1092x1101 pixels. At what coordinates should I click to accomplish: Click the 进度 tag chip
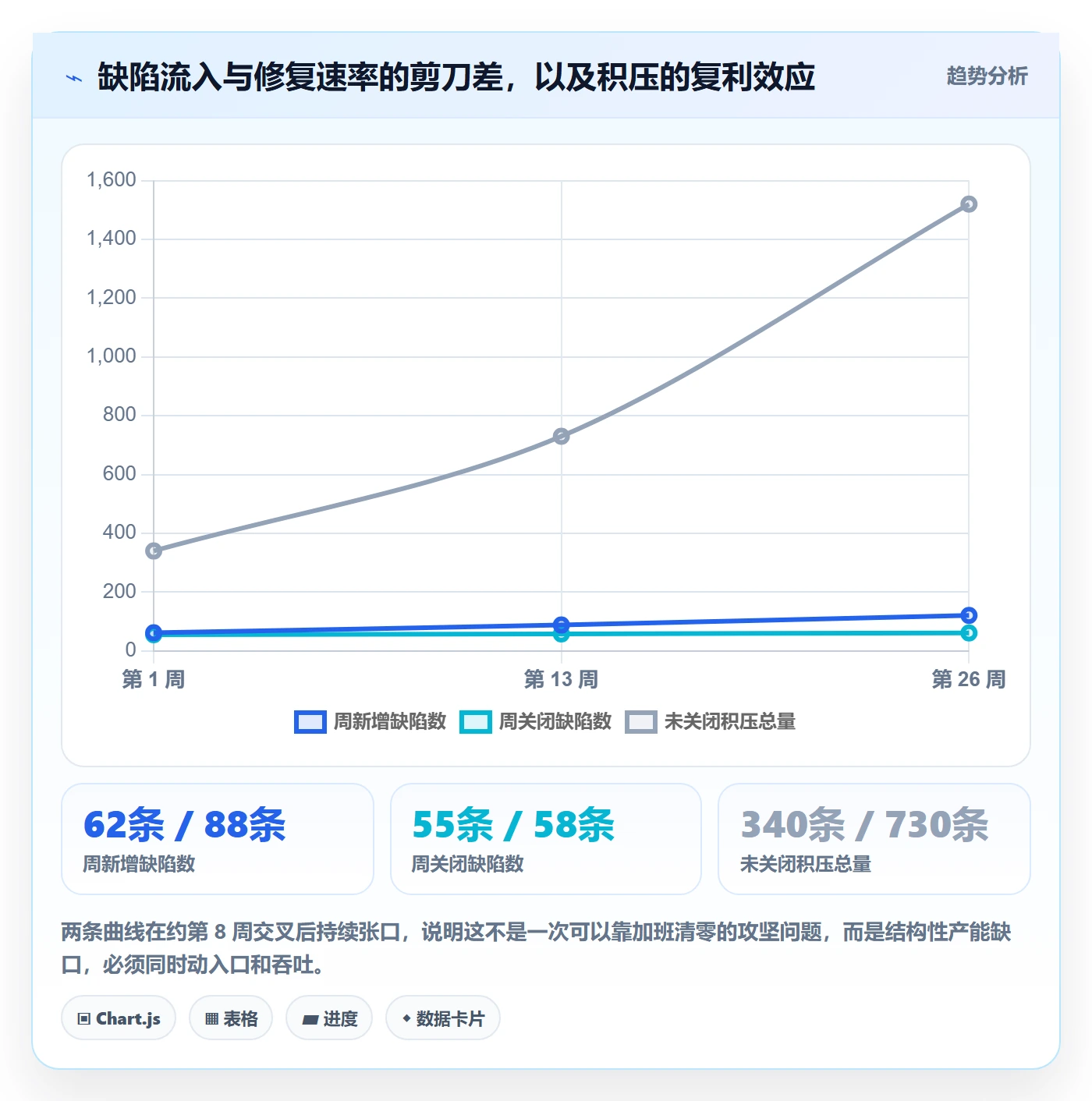(x=329, y=1018)
